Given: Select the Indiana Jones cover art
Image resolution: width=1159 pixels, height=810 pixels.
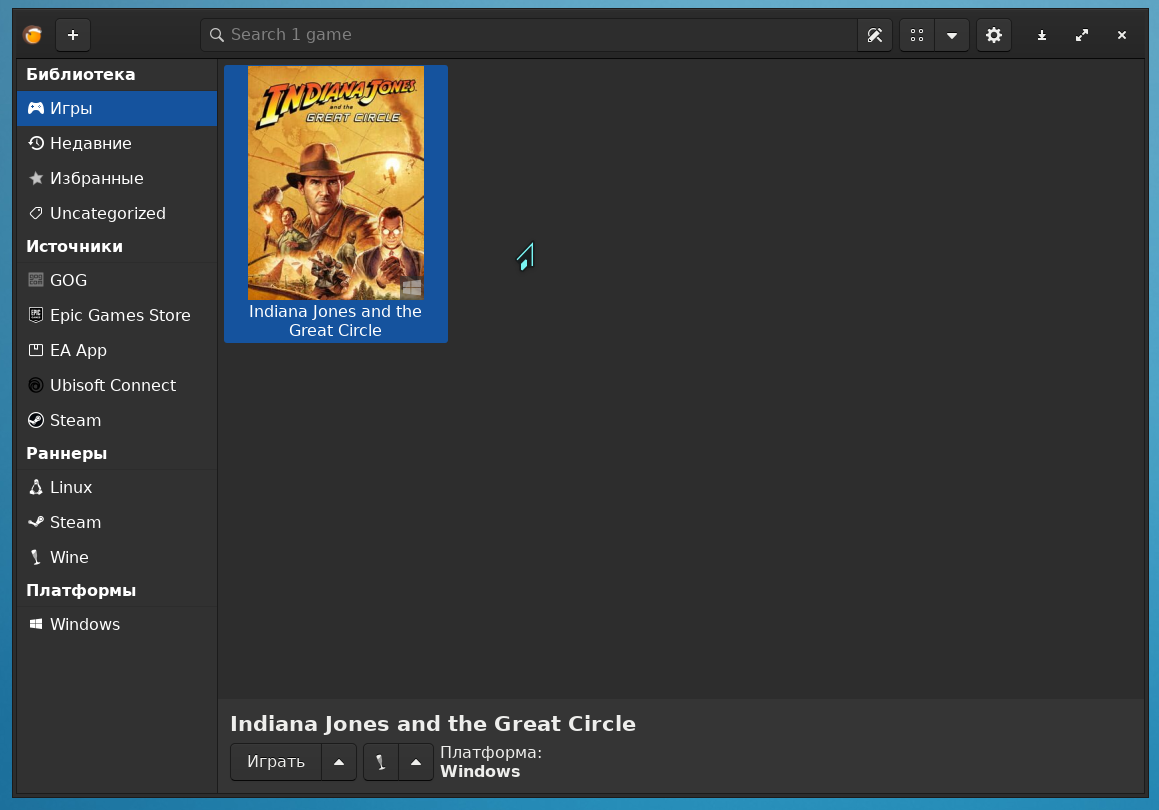Looking at the screenshot, I should click(x=336, y=183).
